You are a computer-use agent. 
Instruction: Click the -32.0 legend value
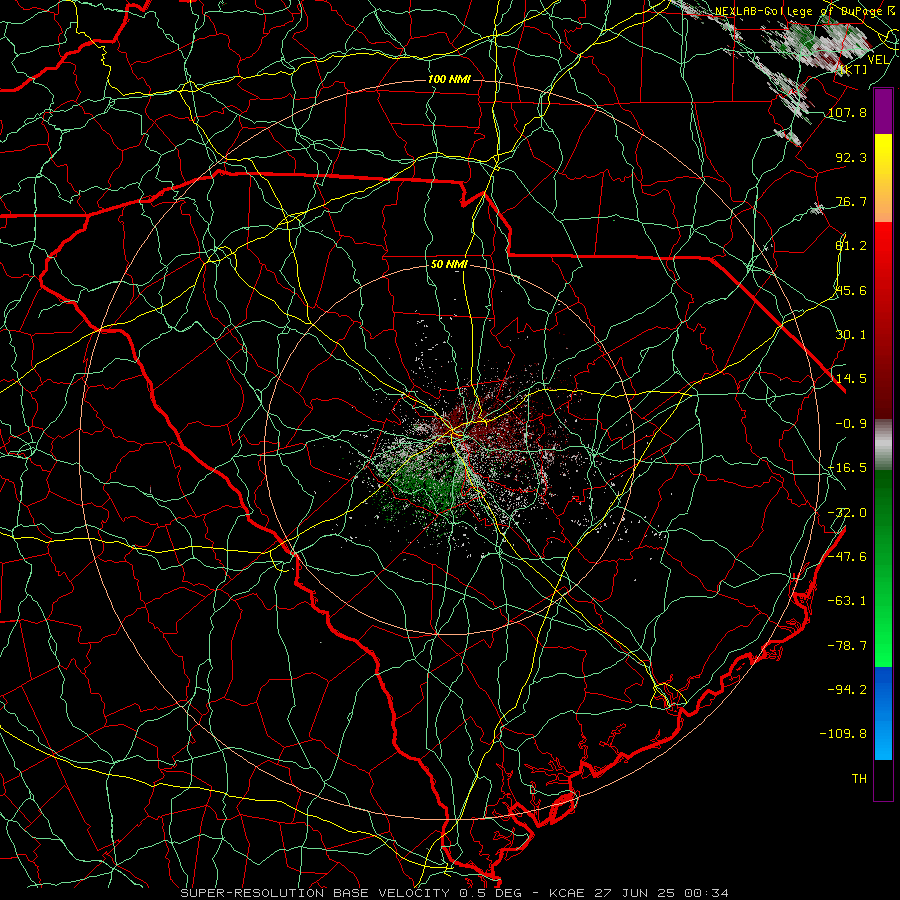[847, 513]
